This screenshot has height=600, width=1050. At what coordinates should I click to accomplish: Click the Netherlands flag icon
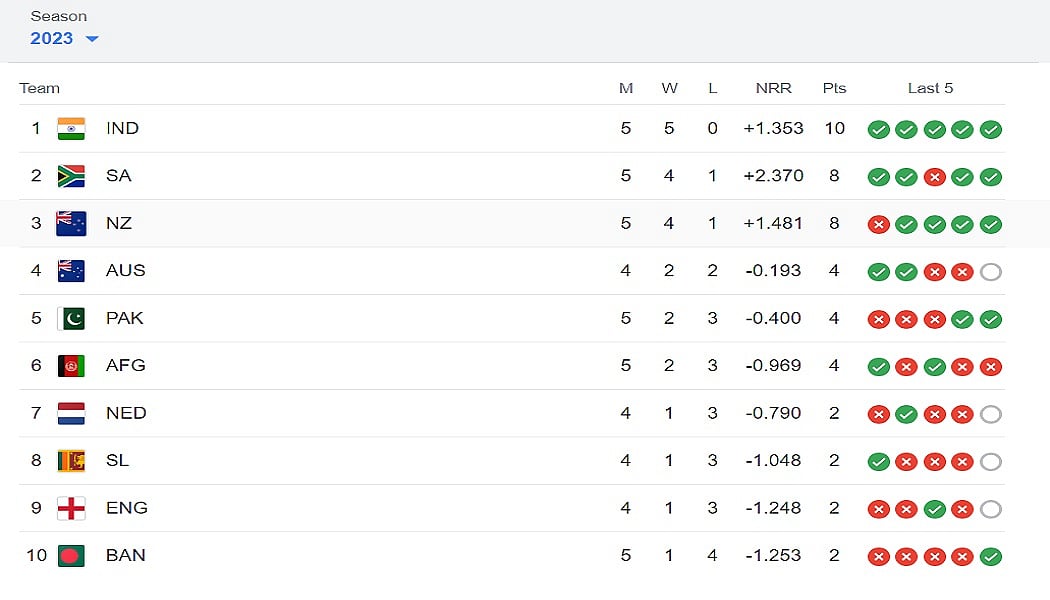coord(71,413)
